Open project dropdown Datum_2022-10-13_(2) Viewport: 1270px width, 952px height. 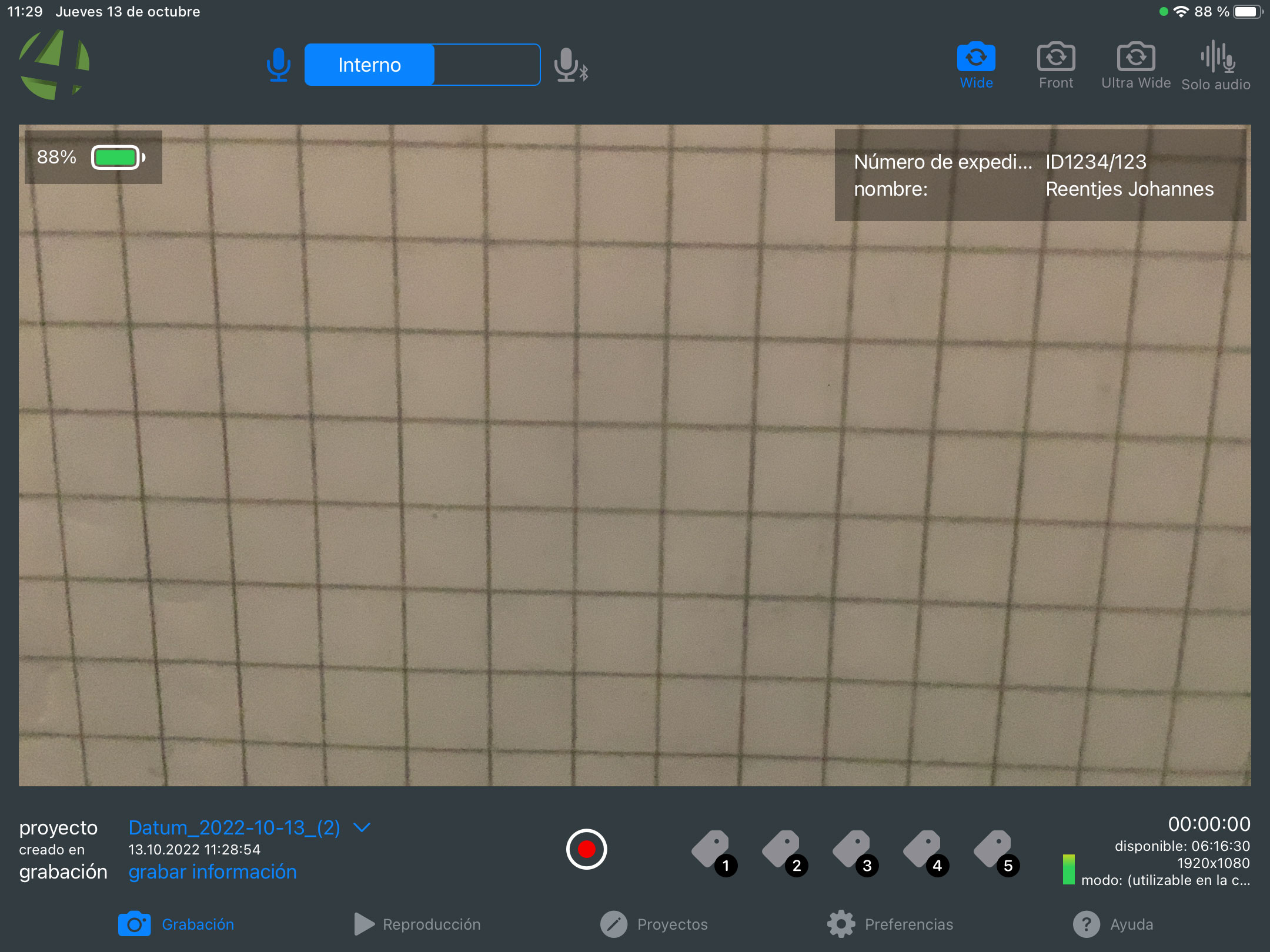pos(234,827)
